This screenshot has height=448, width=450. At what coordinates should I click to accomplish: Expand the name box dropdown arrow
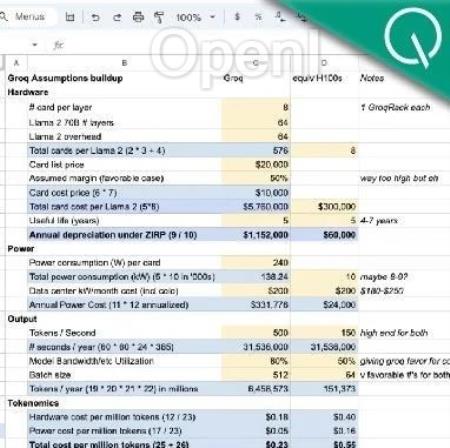click(35, 44)
